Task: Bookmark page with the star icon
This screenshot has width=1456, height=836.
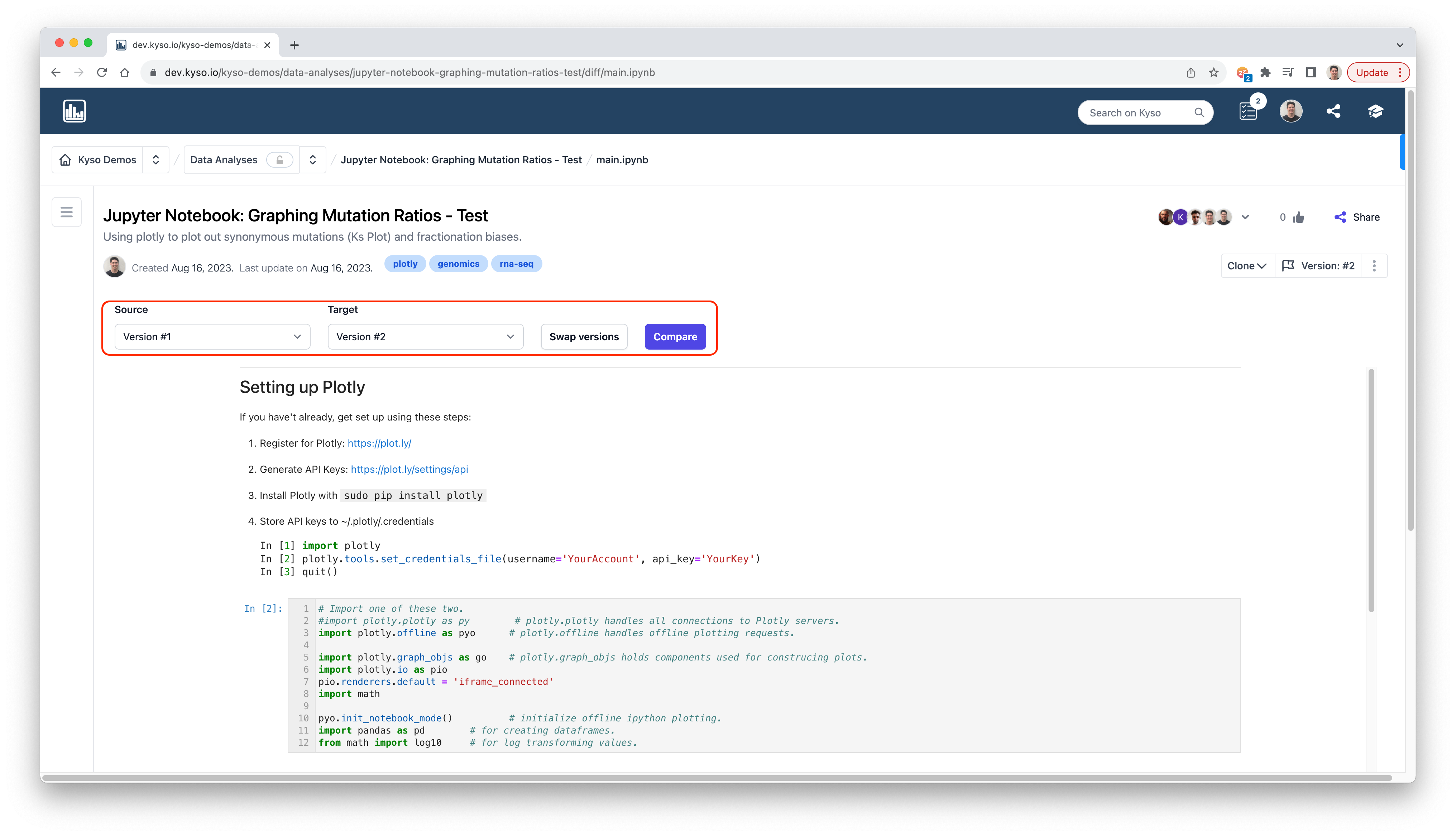Action: click(1213, 72)
